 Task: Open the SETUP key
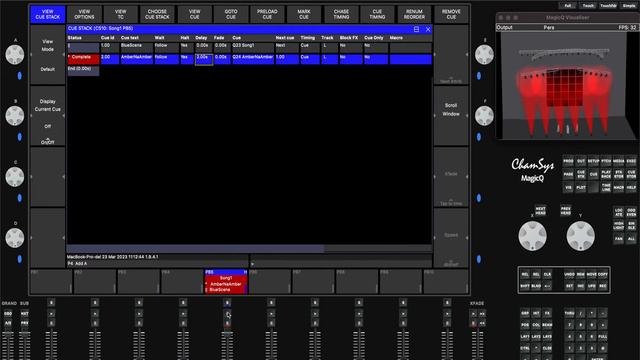click(593, 161)
